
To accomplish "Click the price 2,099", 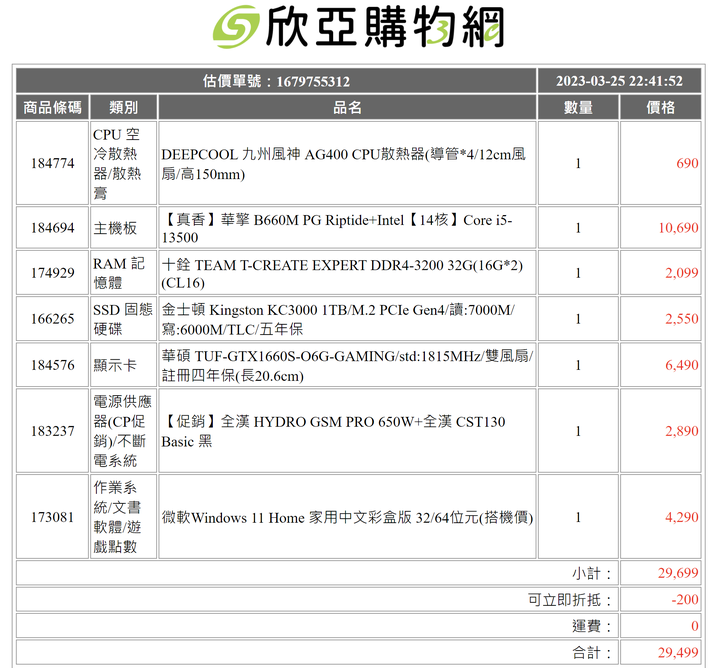I will pos(682,273).
